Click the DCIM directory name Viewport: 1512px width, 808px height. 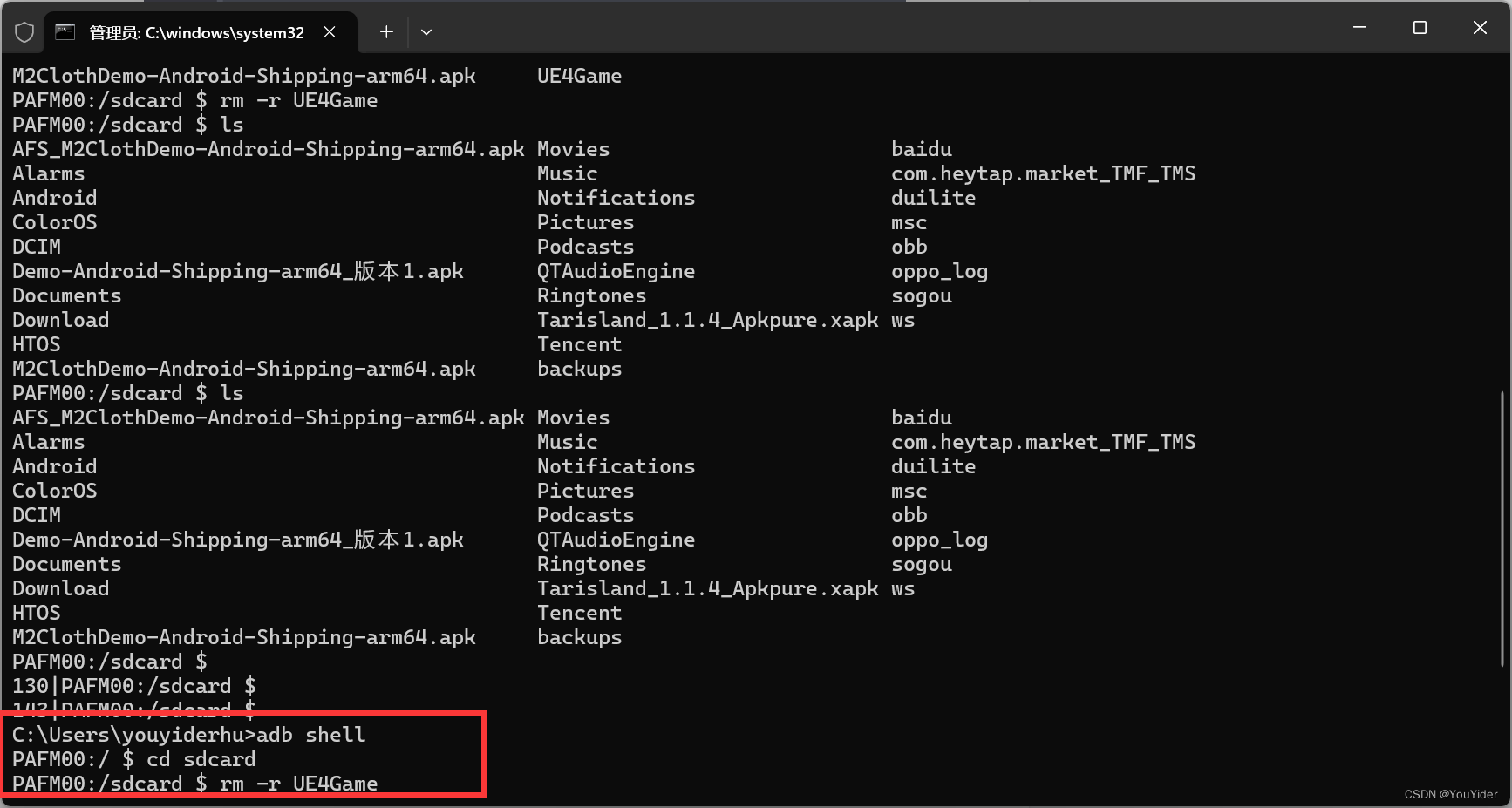click(x=36, y=247)
